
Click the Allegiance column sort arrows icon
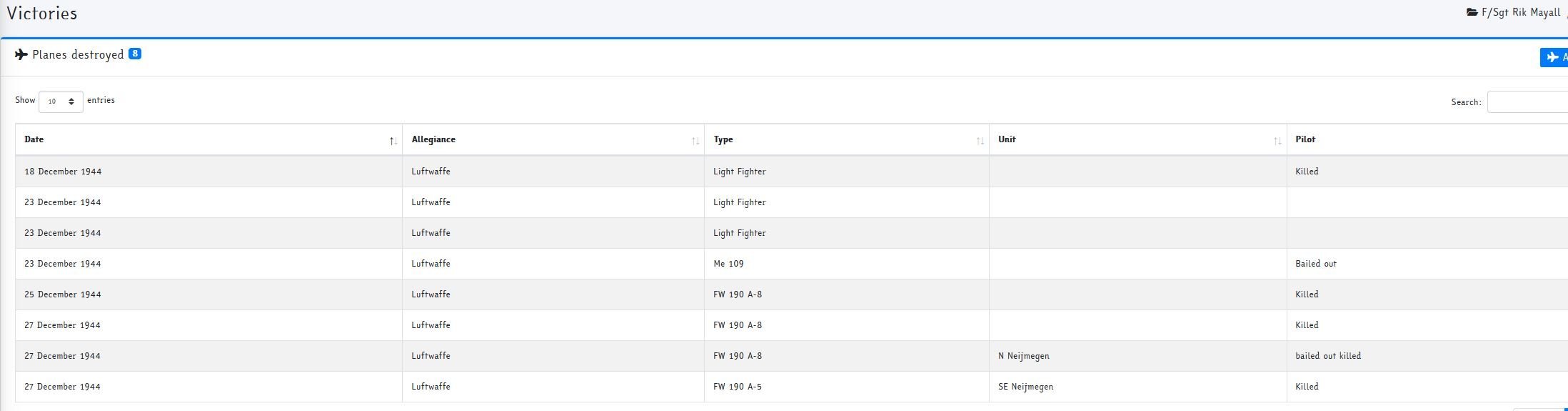tap(695, 141)
